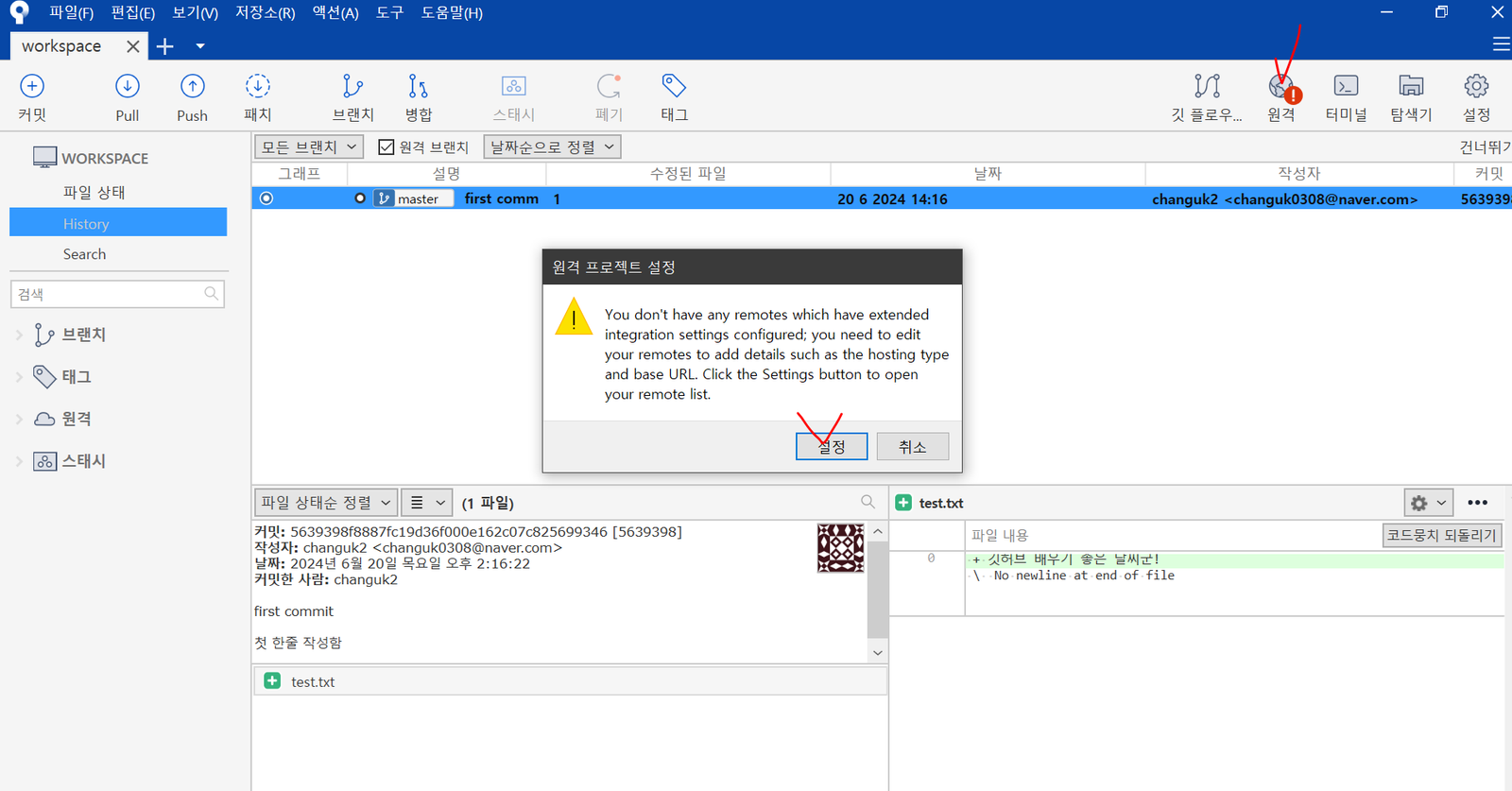Open the hamburger menu at top right
The height and width of the screenshot is (791, 1512).
tap(1501, 44)
